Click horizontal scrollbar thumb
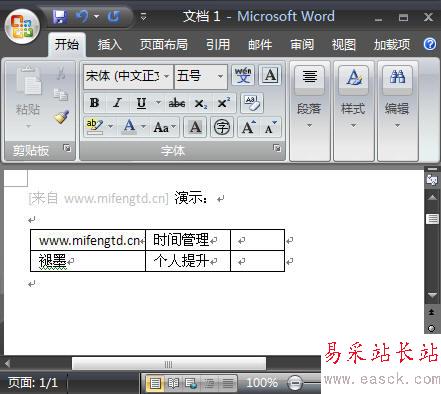The image size is (441, 394). (169, 364)
